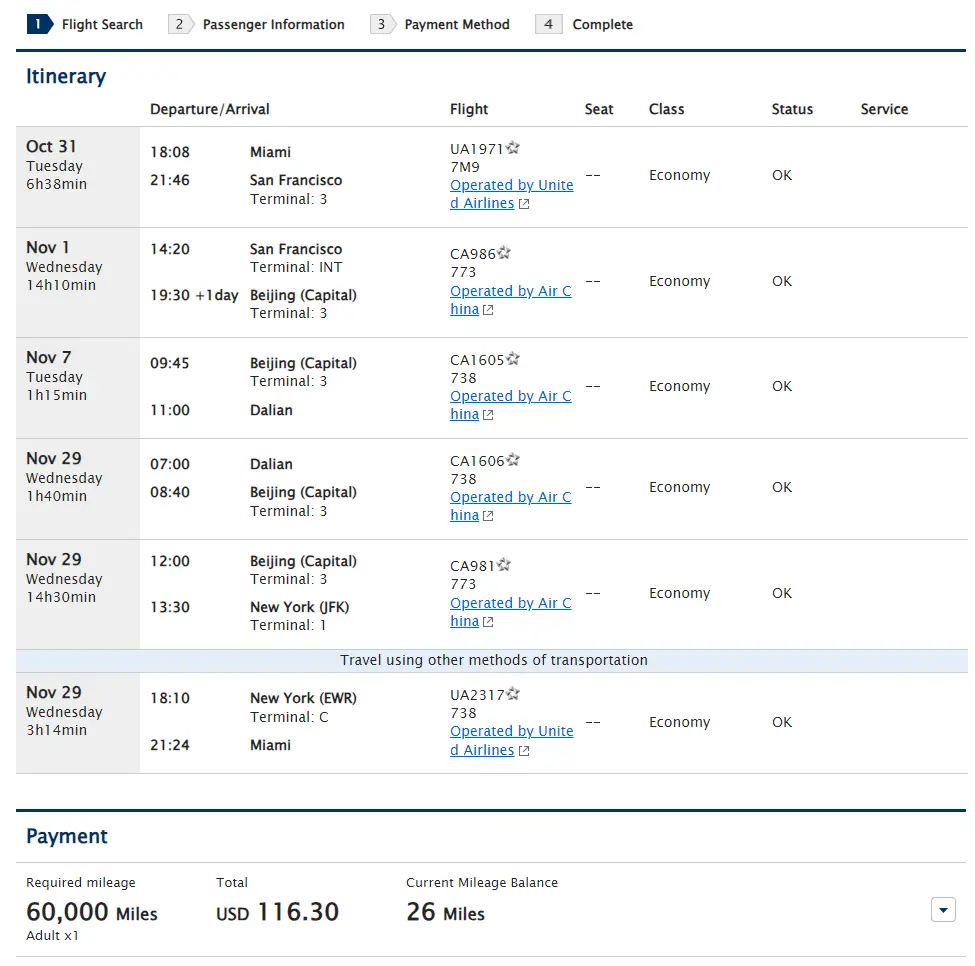Screen dimensions: 975x966
Task: Click Star Alliance icon beside flight CA1606
Action: pyautogui.click(x=513, y=460)
